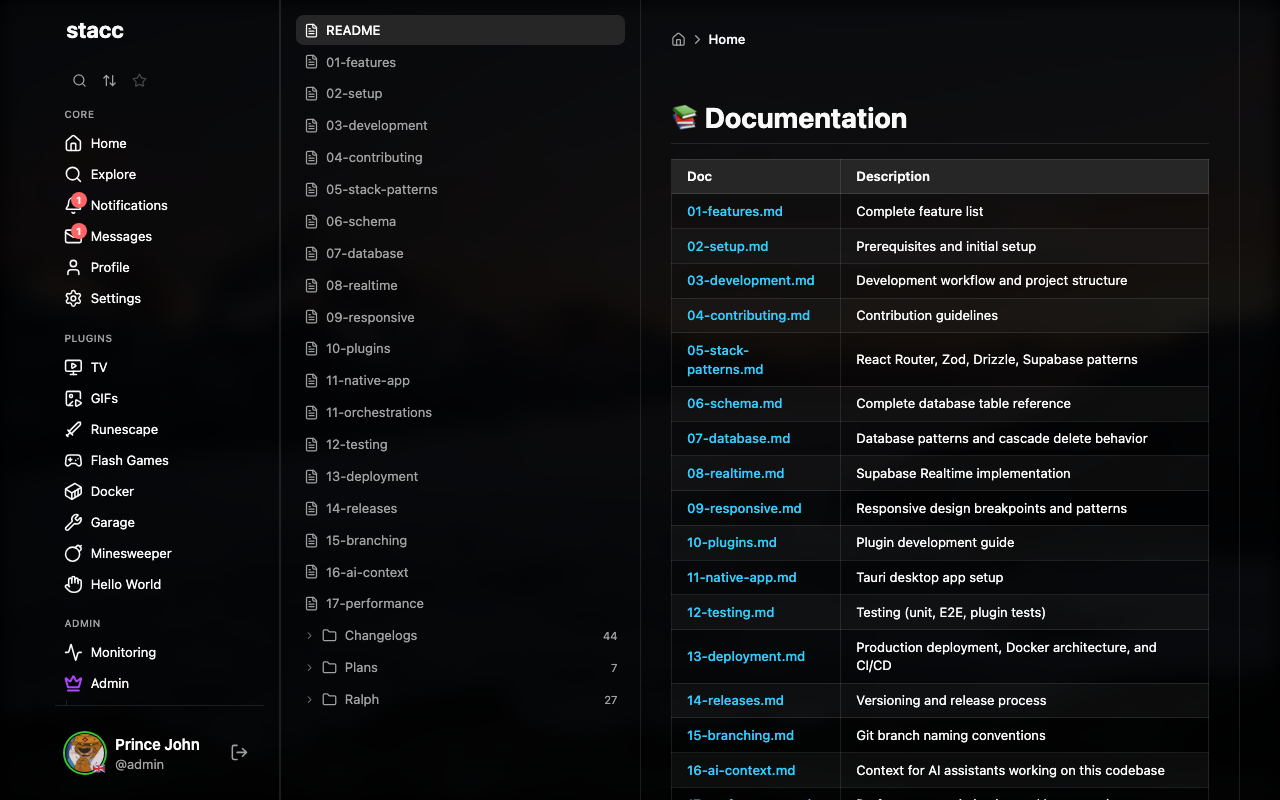Open the 02-setup.md link in table

(x=727, y=246)
